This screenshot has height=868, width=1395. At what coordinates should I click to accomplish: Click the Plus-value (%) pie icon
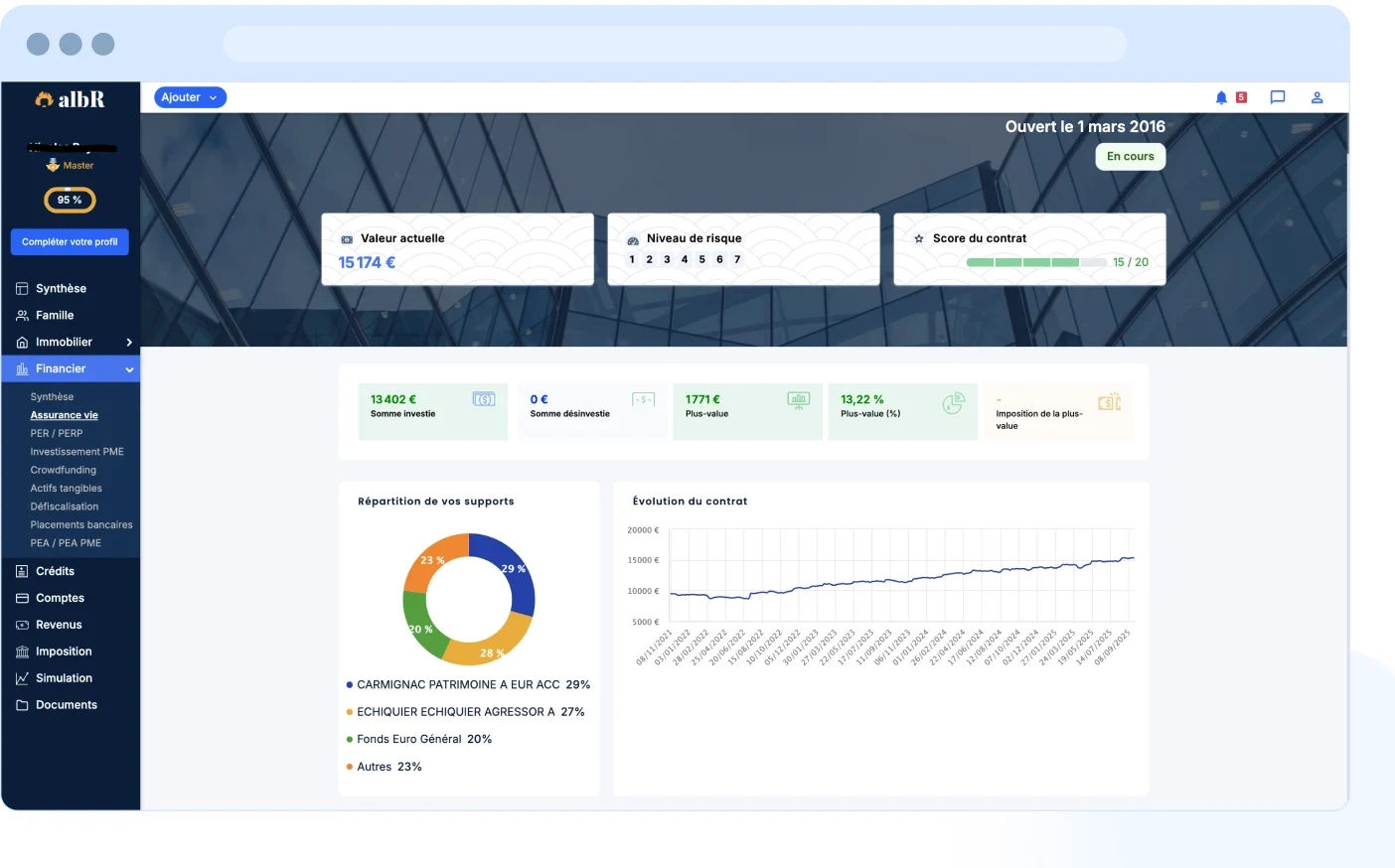coord(954,402)
